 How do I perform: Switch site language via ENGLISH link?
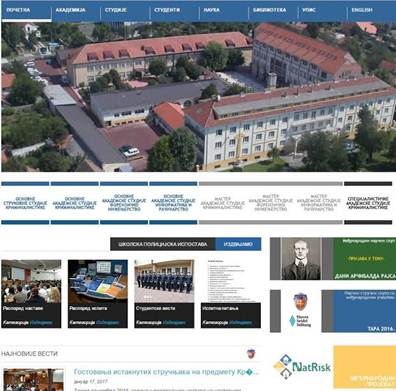(362, 10)
